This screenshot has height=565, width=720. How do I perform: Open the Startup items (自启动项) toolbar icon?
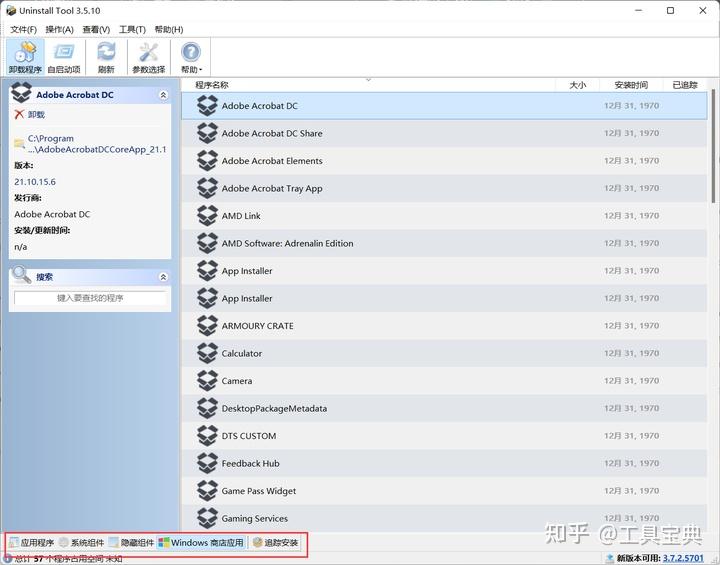64,57
